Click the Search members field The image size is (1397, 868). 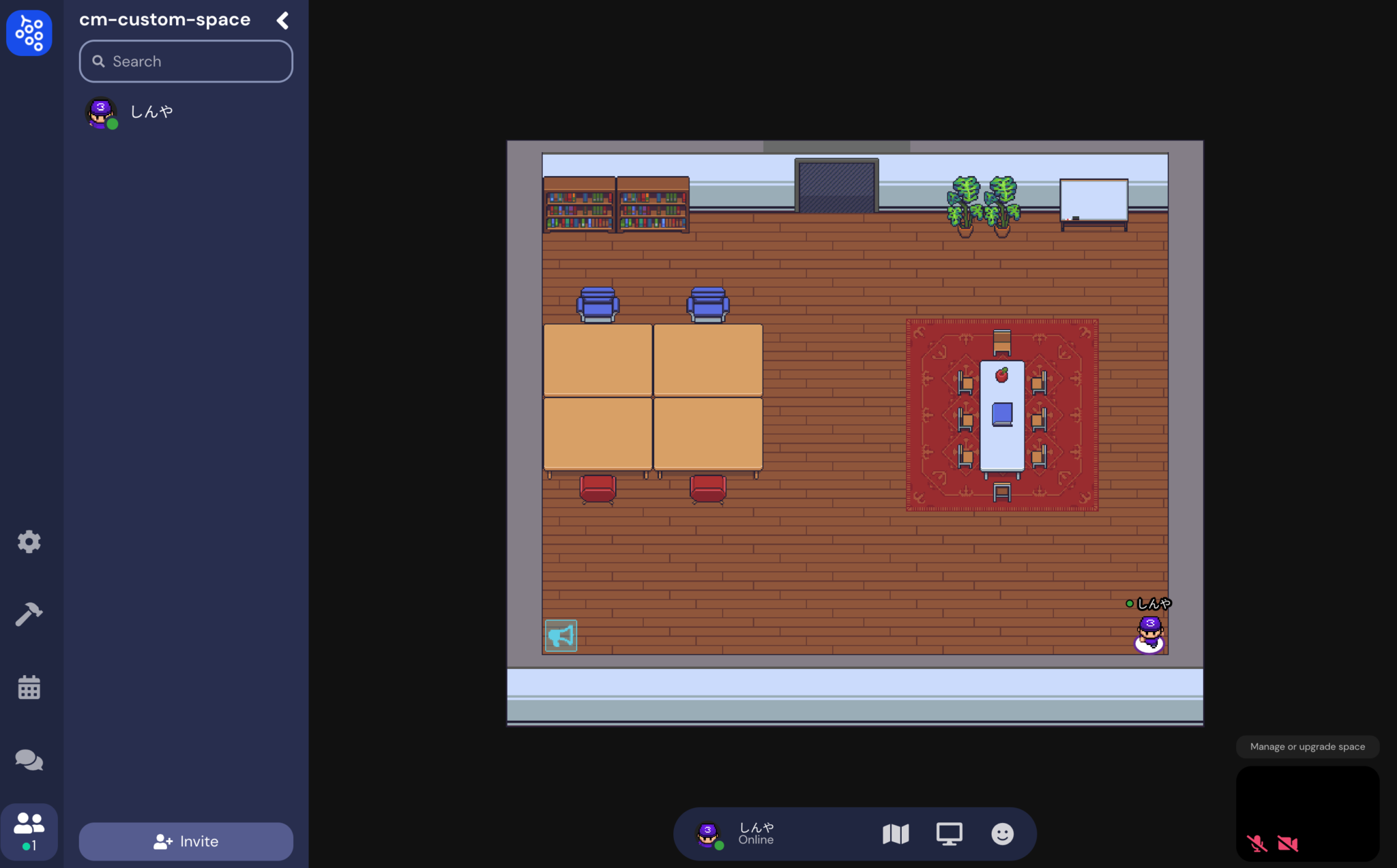tap(185, 61)
